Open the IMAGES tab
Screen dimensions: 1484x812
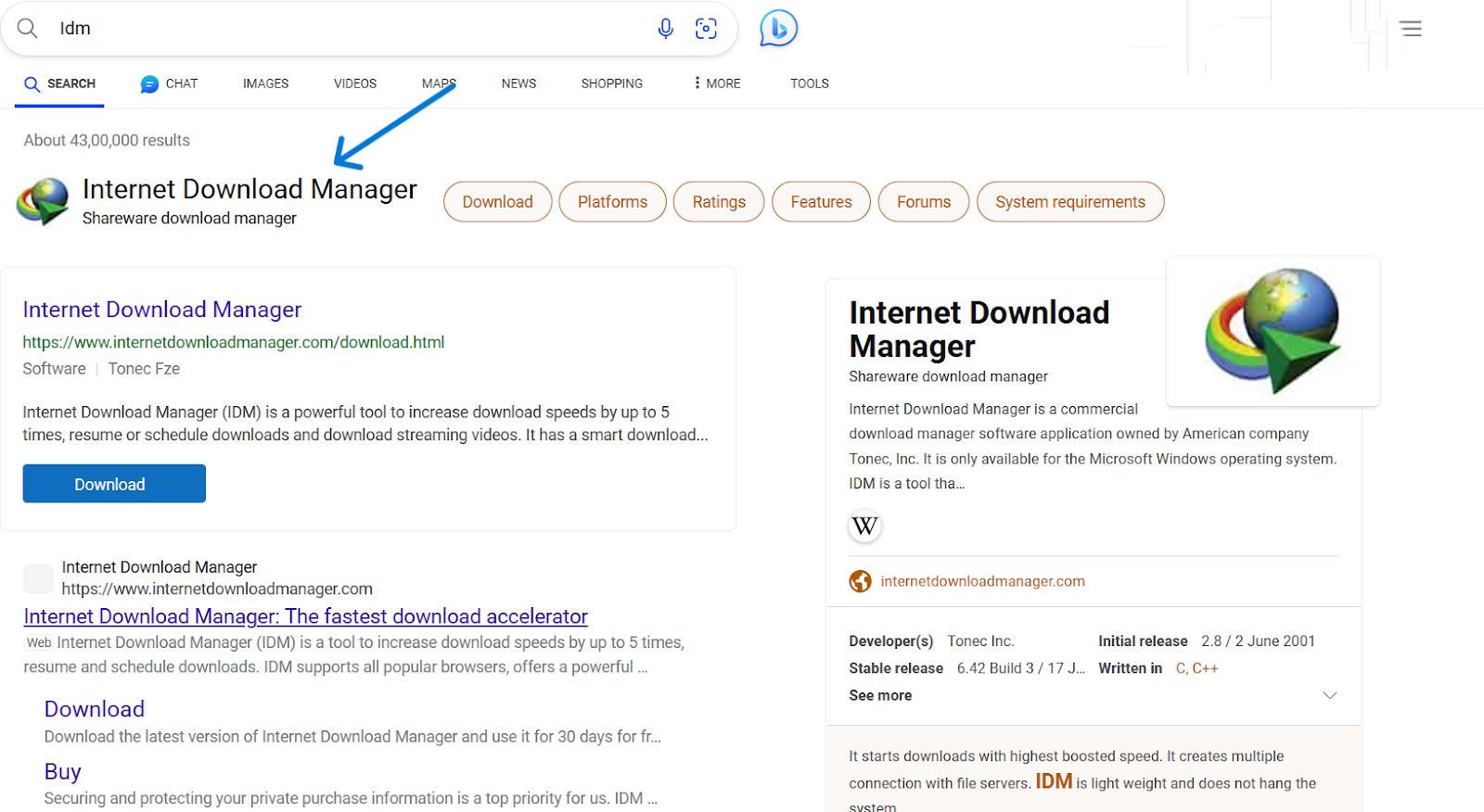click(x=265, y=83)
